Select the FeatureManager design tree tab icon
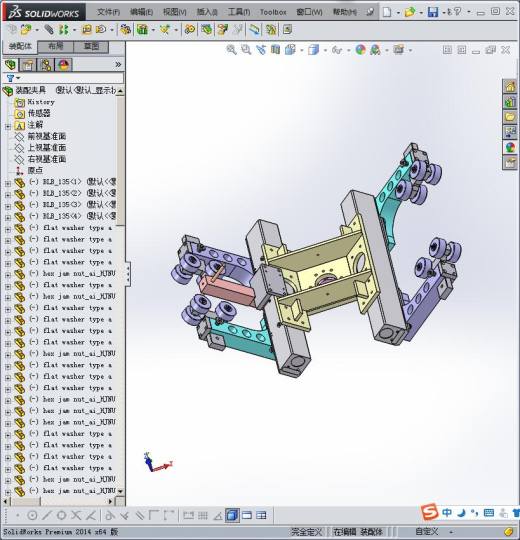Image resolution: width=520 pixels, height=540 pixels. pyautogui.click(x=10, y=64)
